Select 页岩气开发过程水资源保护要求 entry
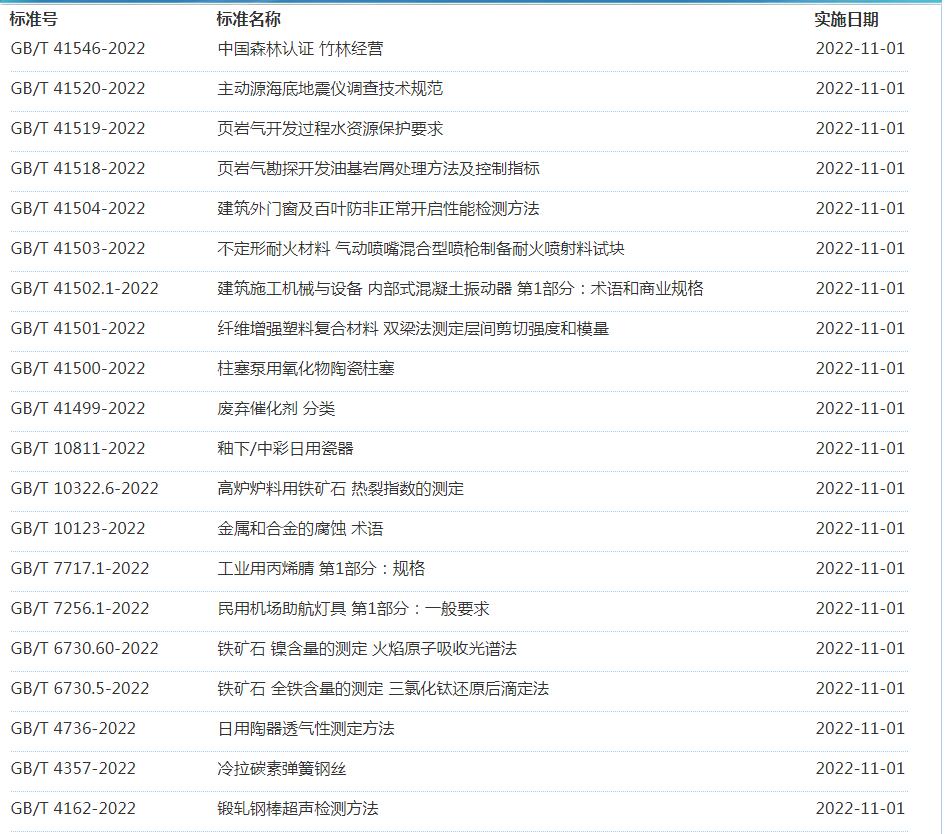The width and height of the screenshot is (946, 834). pos(330,128)
